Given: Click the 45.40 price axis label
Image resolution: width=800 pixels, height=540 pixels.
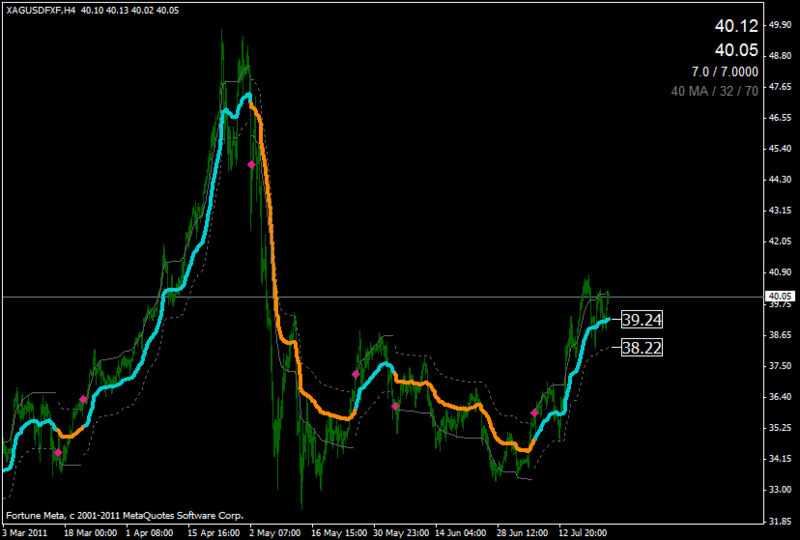Looking at the screenshot, I should coord(780,149).
